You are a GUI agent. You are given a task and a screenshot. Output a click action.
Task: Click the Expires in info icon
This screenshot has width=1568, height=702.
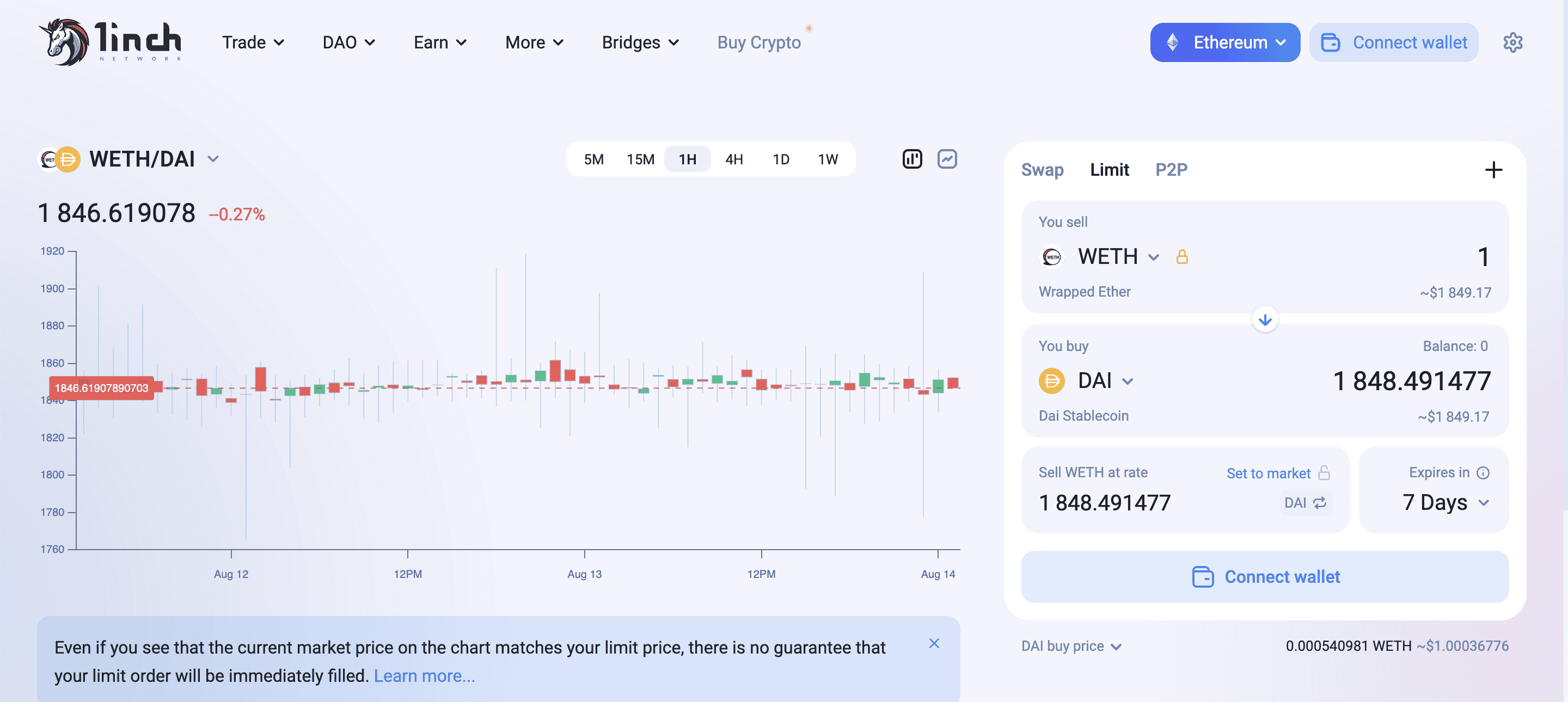[1484, 473]
